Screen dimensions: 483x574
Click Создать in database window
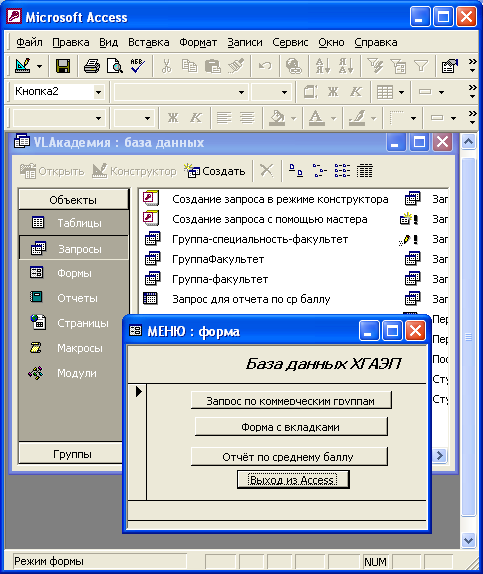(x=215, y=171)
